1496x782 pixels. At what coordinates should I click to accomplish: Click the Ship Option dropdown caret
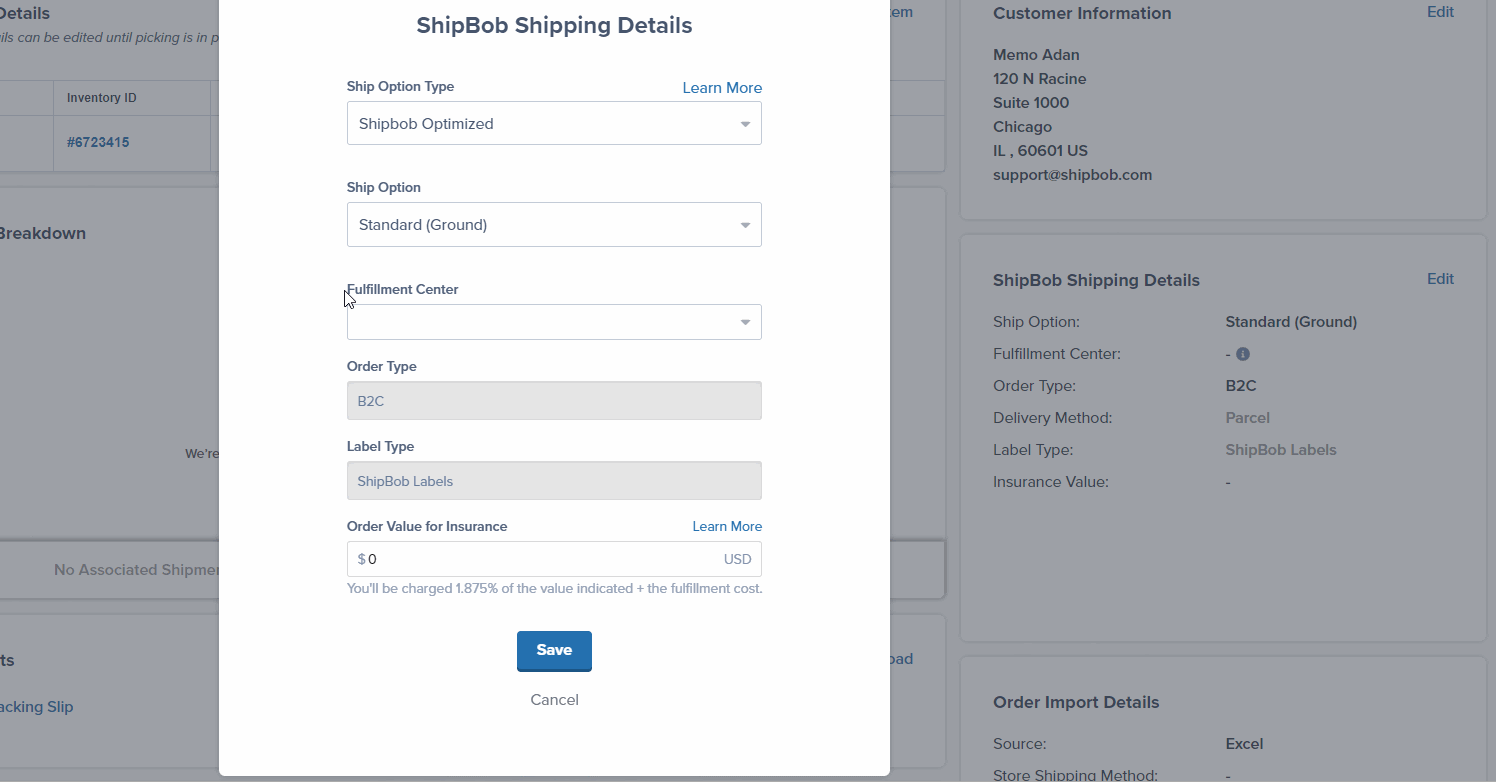coord(744,224)
